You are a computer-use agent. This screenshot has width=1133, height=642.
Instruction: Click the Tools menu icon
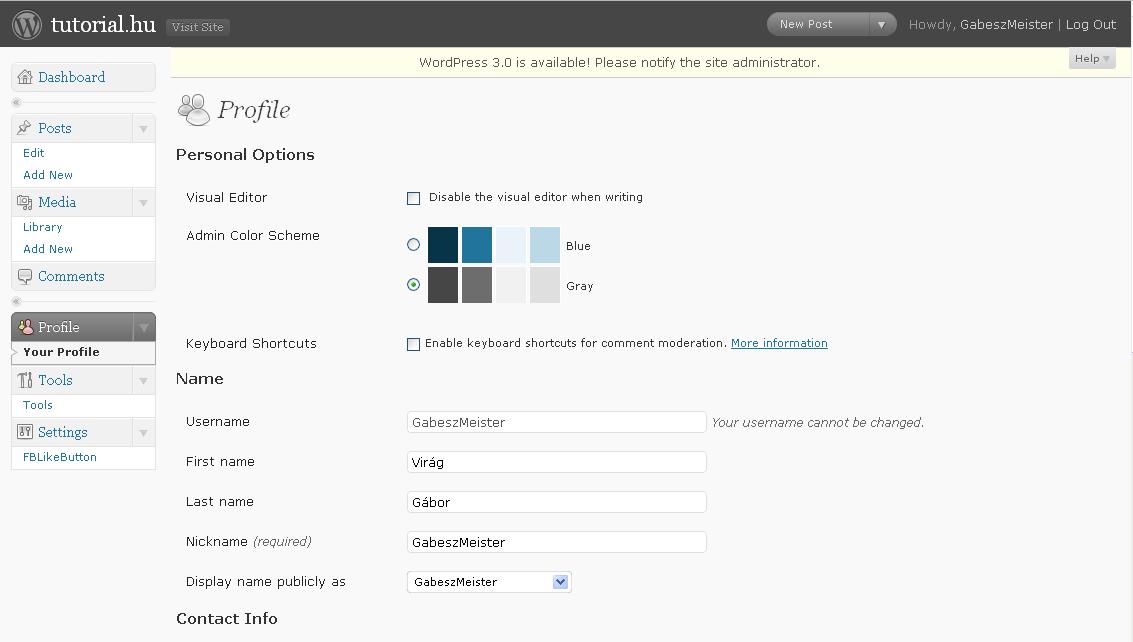25,380
